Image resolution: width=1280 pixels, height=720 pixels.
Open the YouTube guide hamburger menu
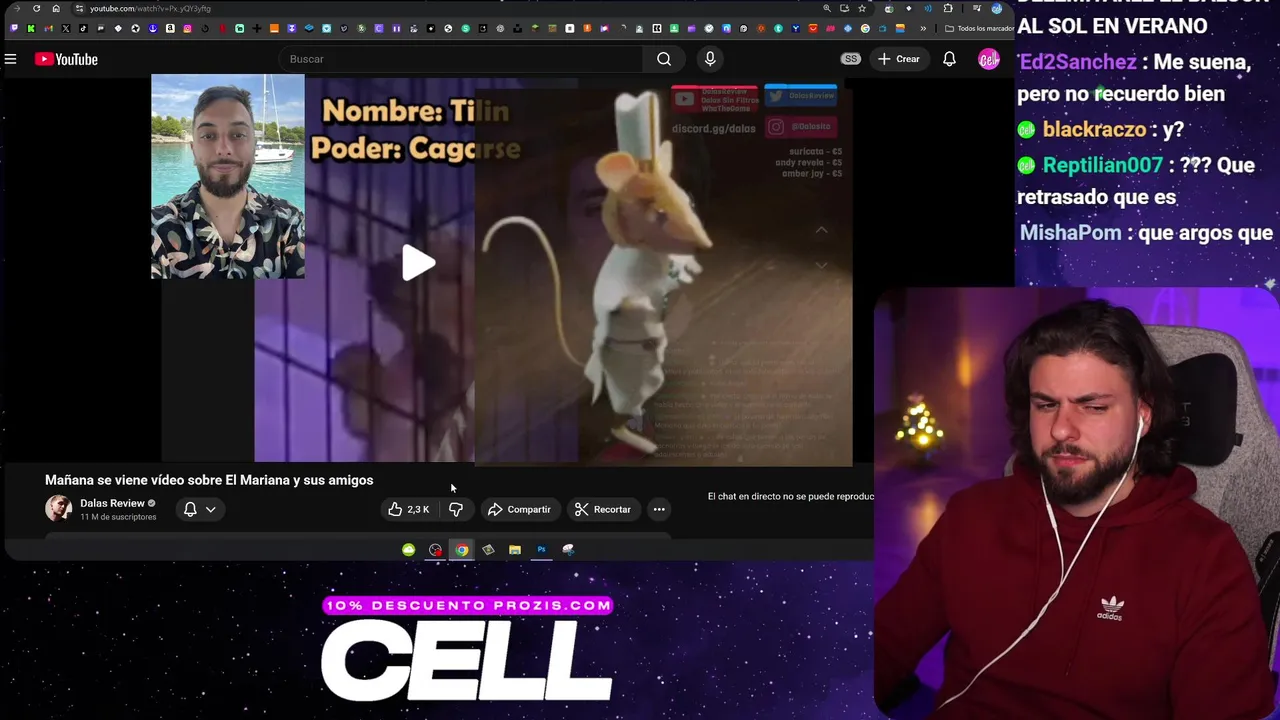10,59
